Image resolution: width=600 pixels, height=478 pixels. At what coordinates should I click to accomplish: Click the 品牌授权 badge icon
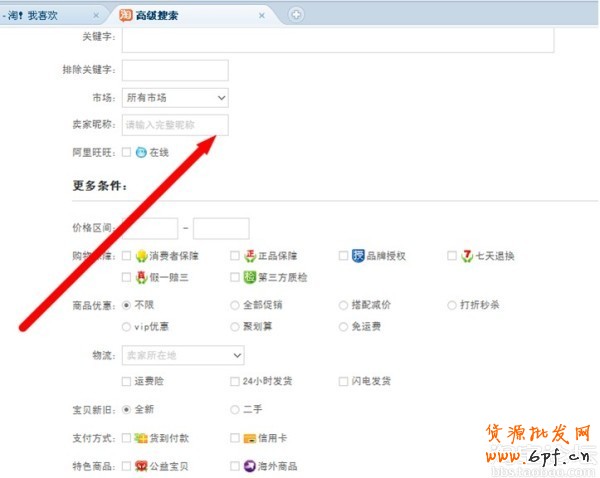pyautogui.click(x=358, y=256)
